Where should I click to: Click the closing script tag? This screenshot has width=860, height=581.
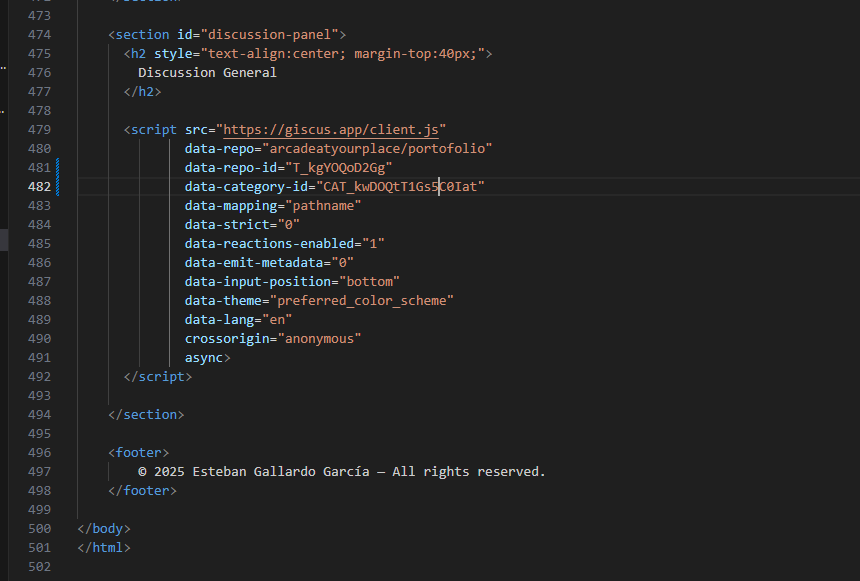click(x=158, y=376)
